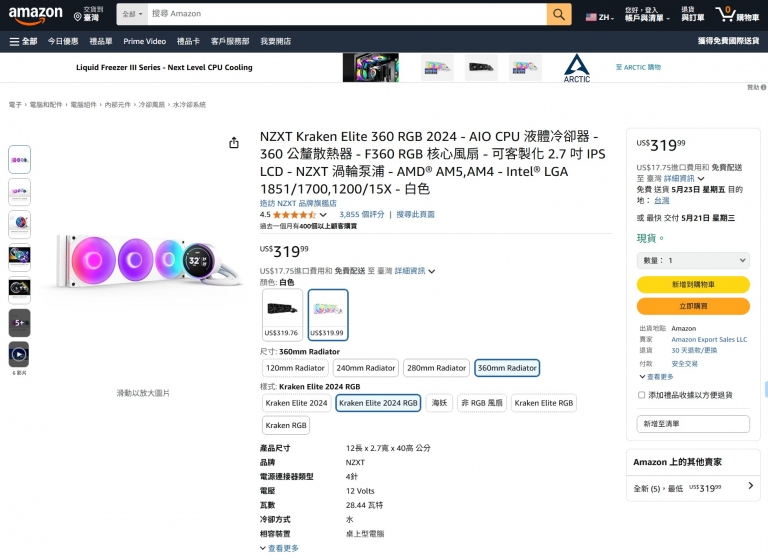Open the hamburger all-categories menu icon
Screen dimensions: 768x560
tap(14, 42)
